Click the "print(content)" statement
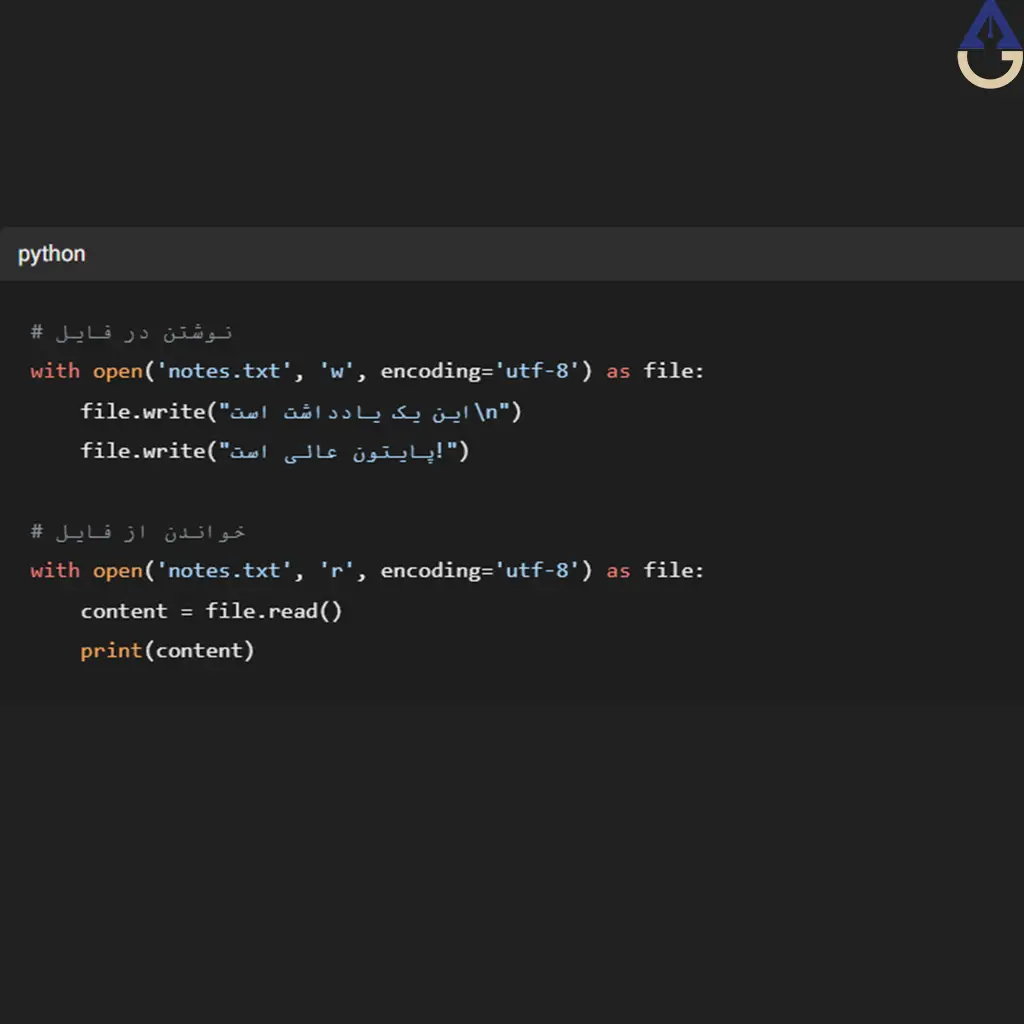Screen dimensions: 1024x1024 click(x=167, y=650)
